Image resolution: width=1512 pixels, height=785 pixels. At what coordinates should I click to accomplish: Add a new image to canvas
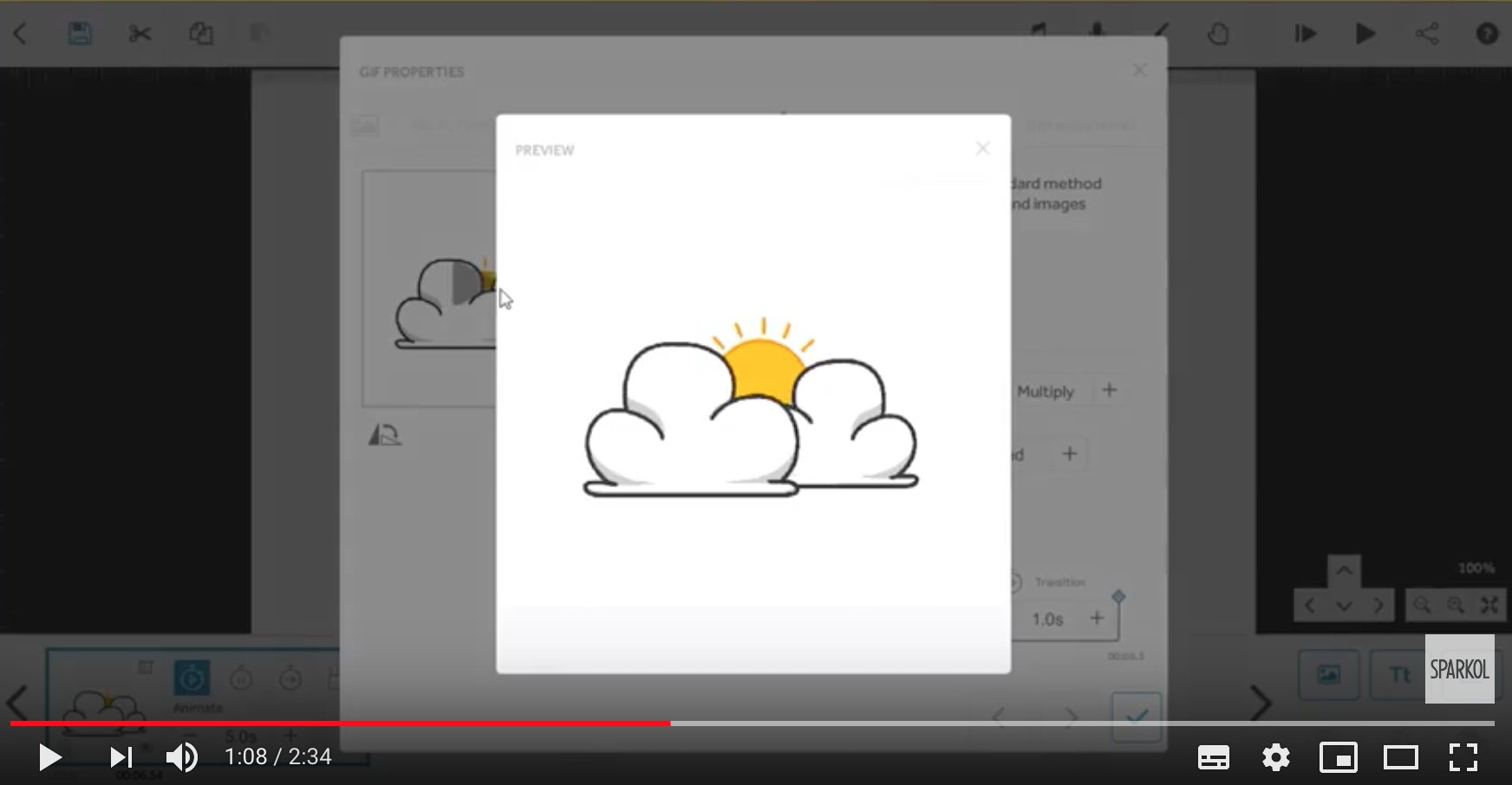(1328, 675)
